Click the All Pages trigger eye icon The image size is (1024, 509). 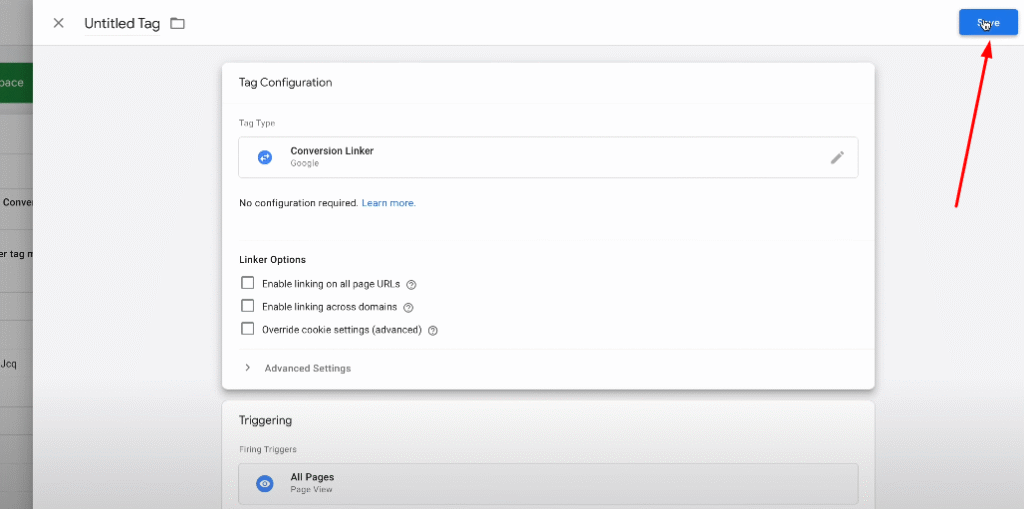264,484
